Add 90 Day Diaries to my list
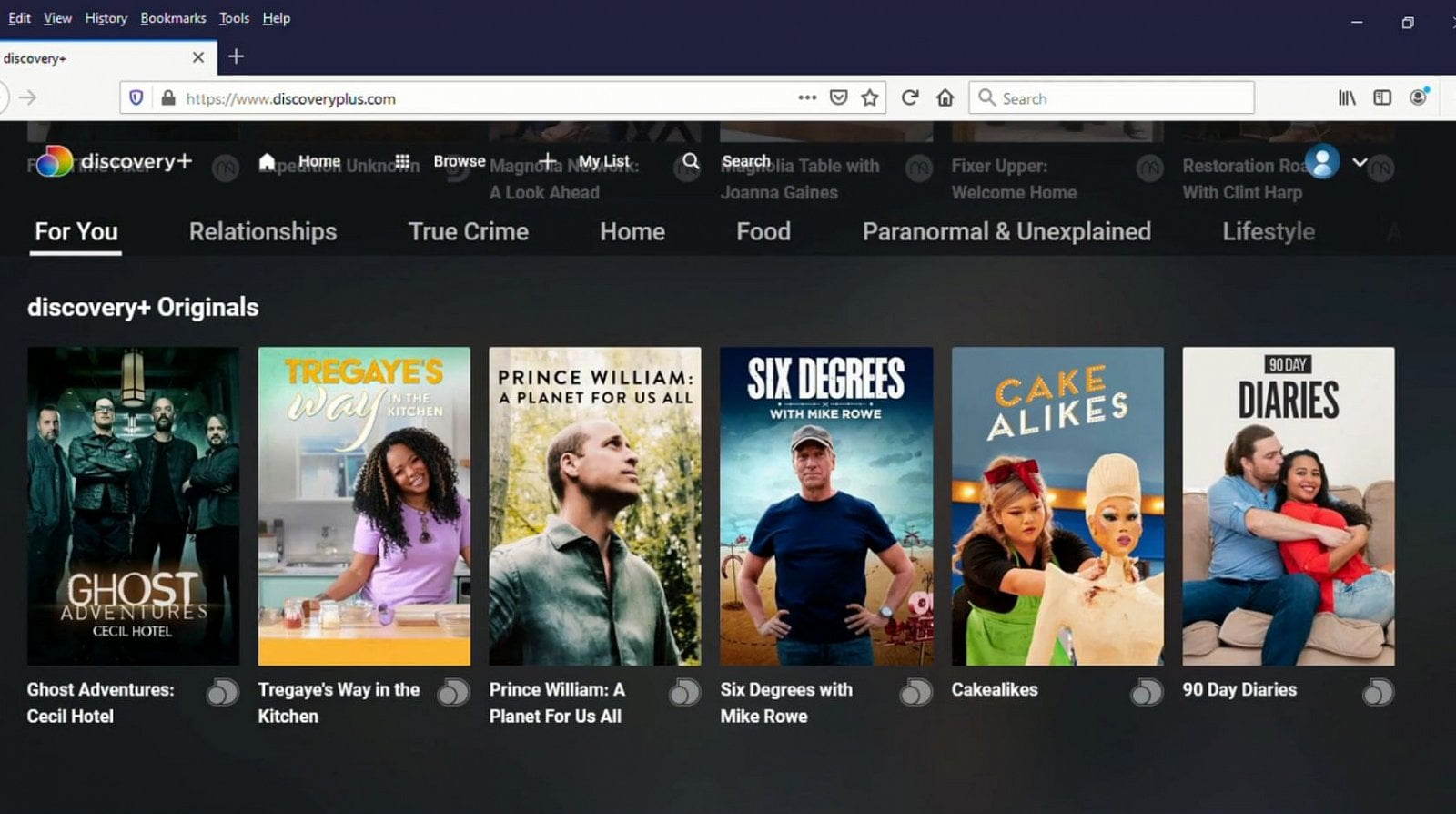The height and width of the screenshot is (814, 1456). 1378,693
